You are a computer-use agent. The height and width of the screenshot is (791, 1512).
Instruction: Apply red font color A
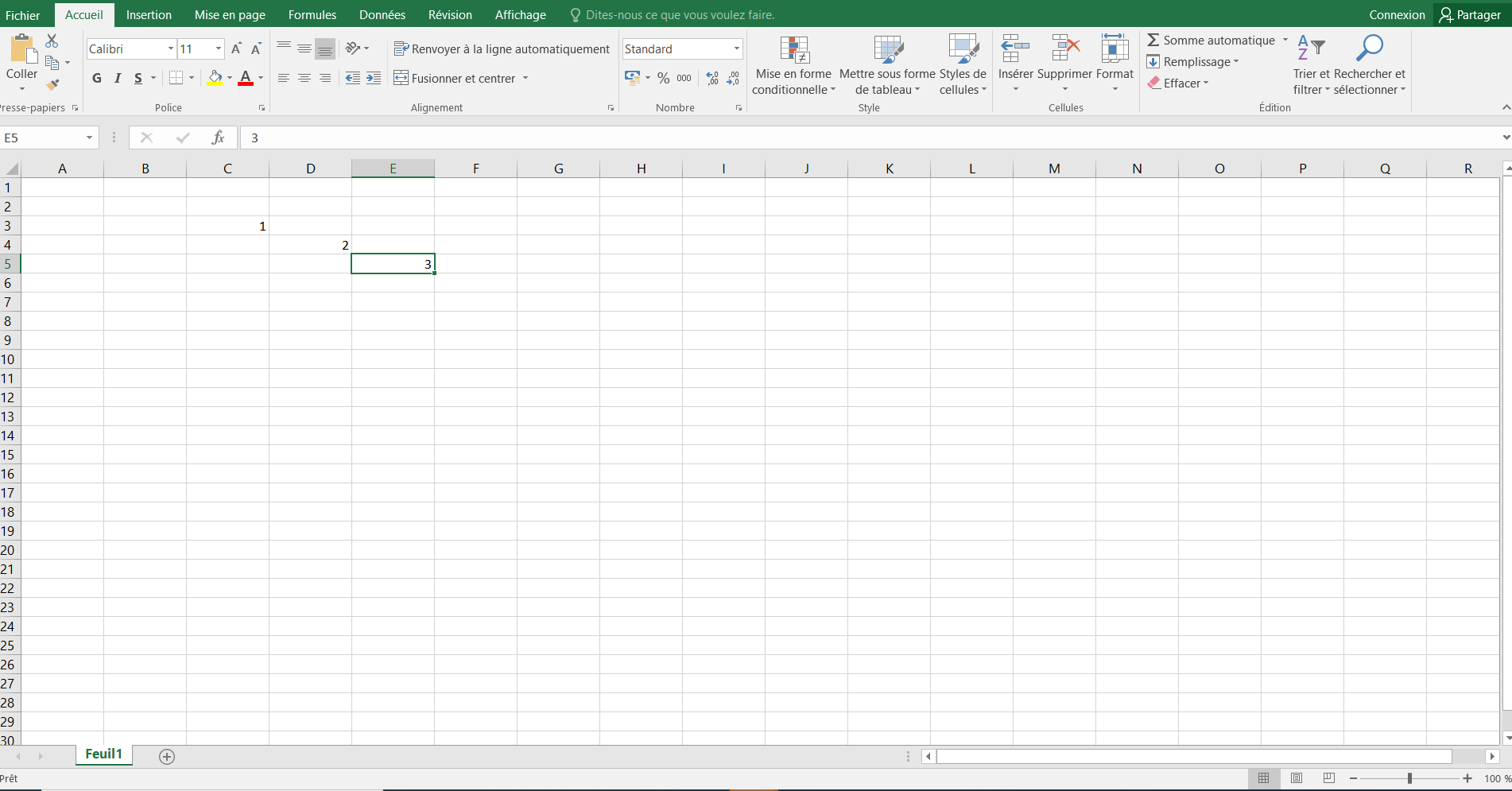[246, 78]
